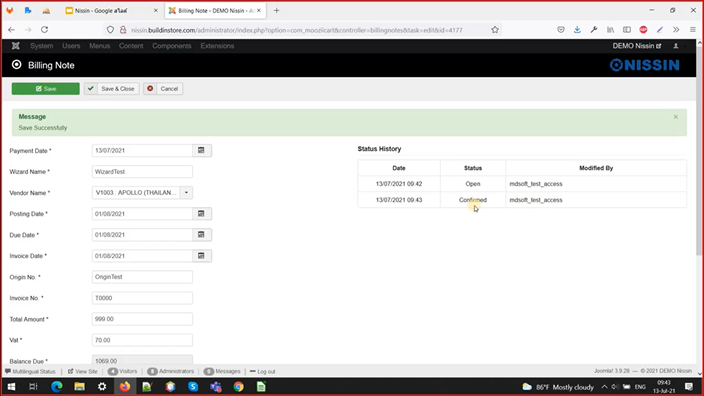Open Windows Start menu

pos(11,387)
